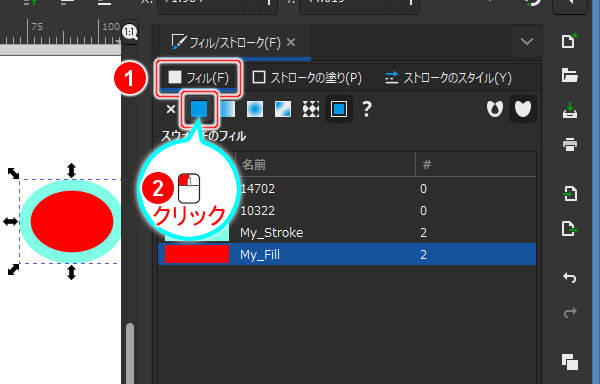Import a file using the import icon
600x384 pixels.
(569, 194)
